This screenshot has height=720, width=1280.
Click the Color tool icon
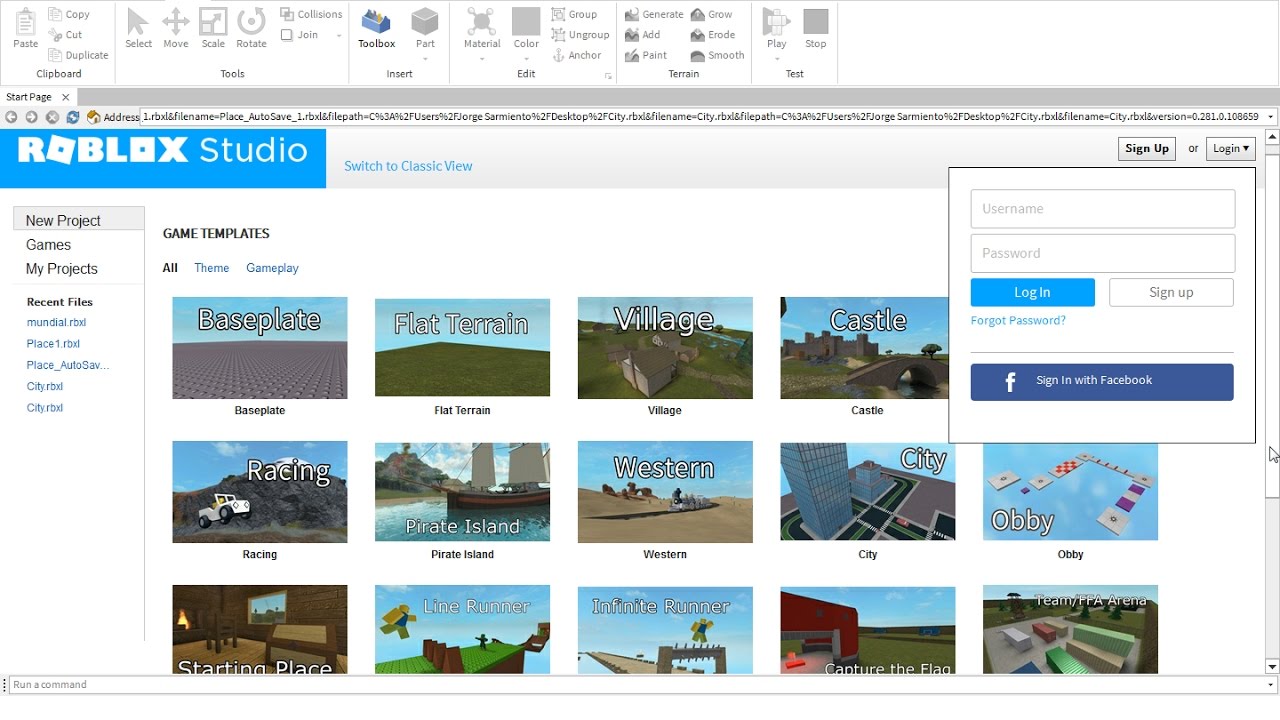tap(526, 22)
